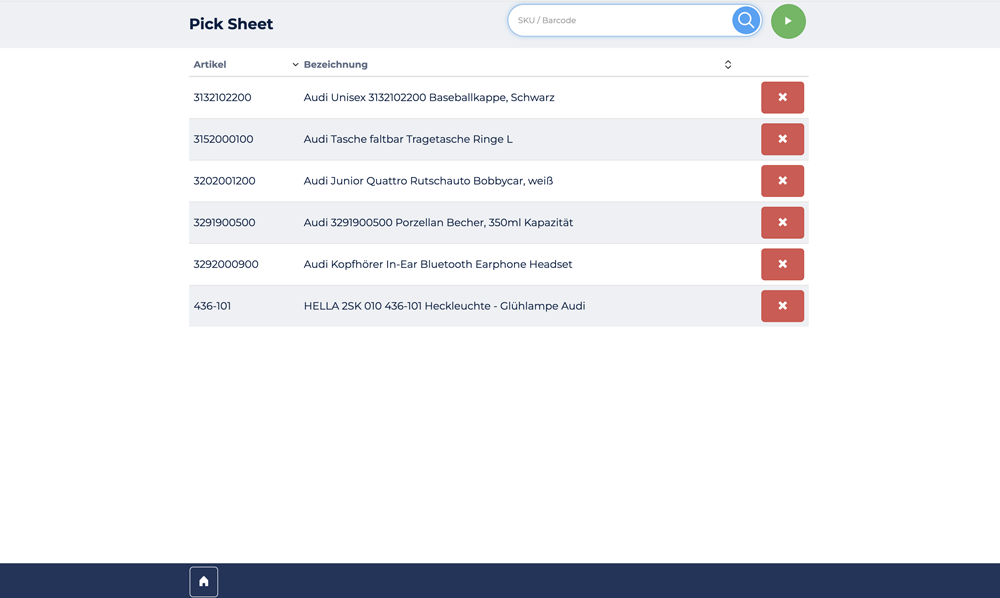
Task: Remove the Audi Baseballkappe item from list
Action: click(x=782, y=98)
